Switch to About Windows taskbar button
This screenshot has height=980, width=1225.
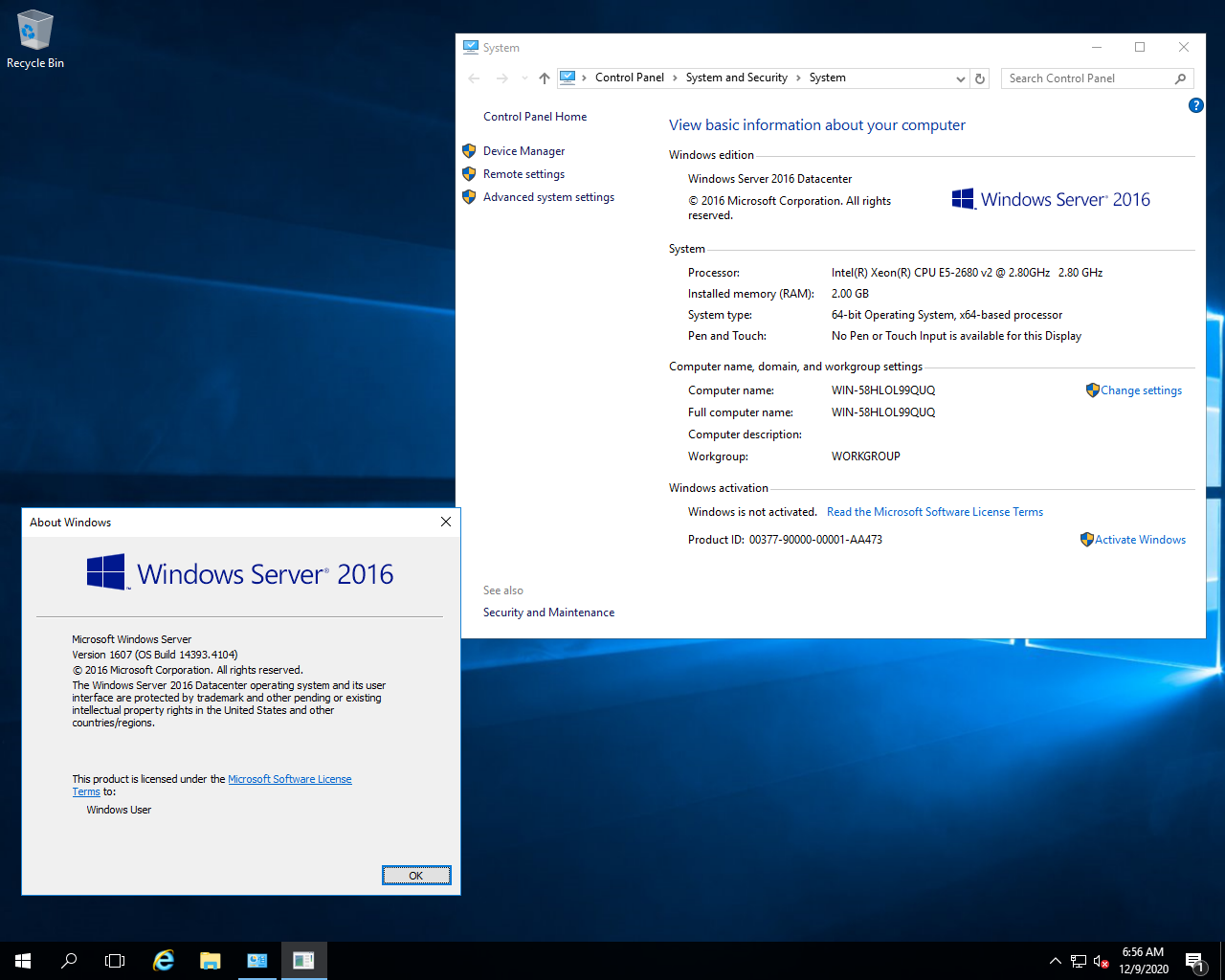coord(304,961)
